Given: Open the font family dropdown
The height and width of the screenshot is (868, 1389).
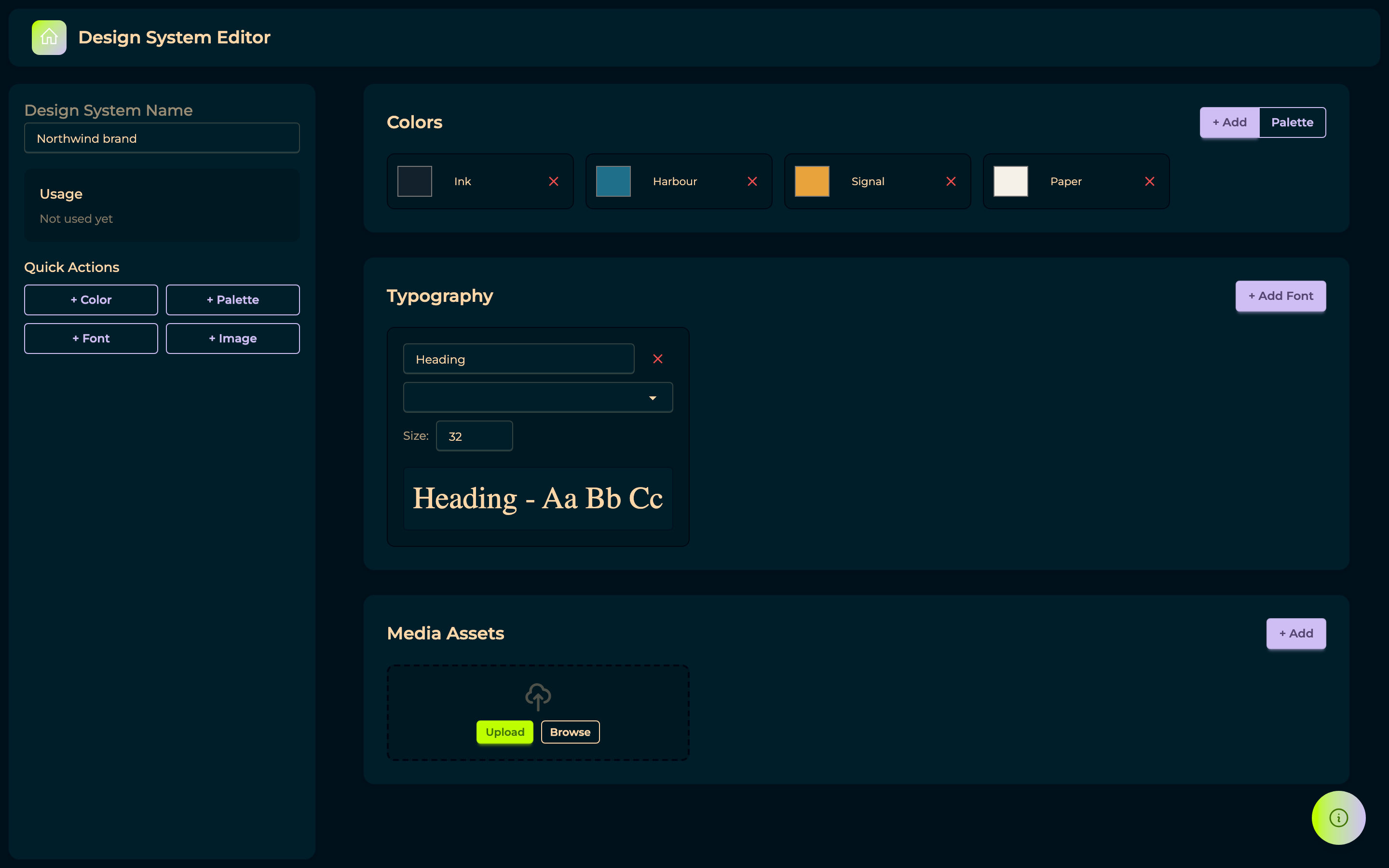Looking at the screenshot, I should point(538,397).
